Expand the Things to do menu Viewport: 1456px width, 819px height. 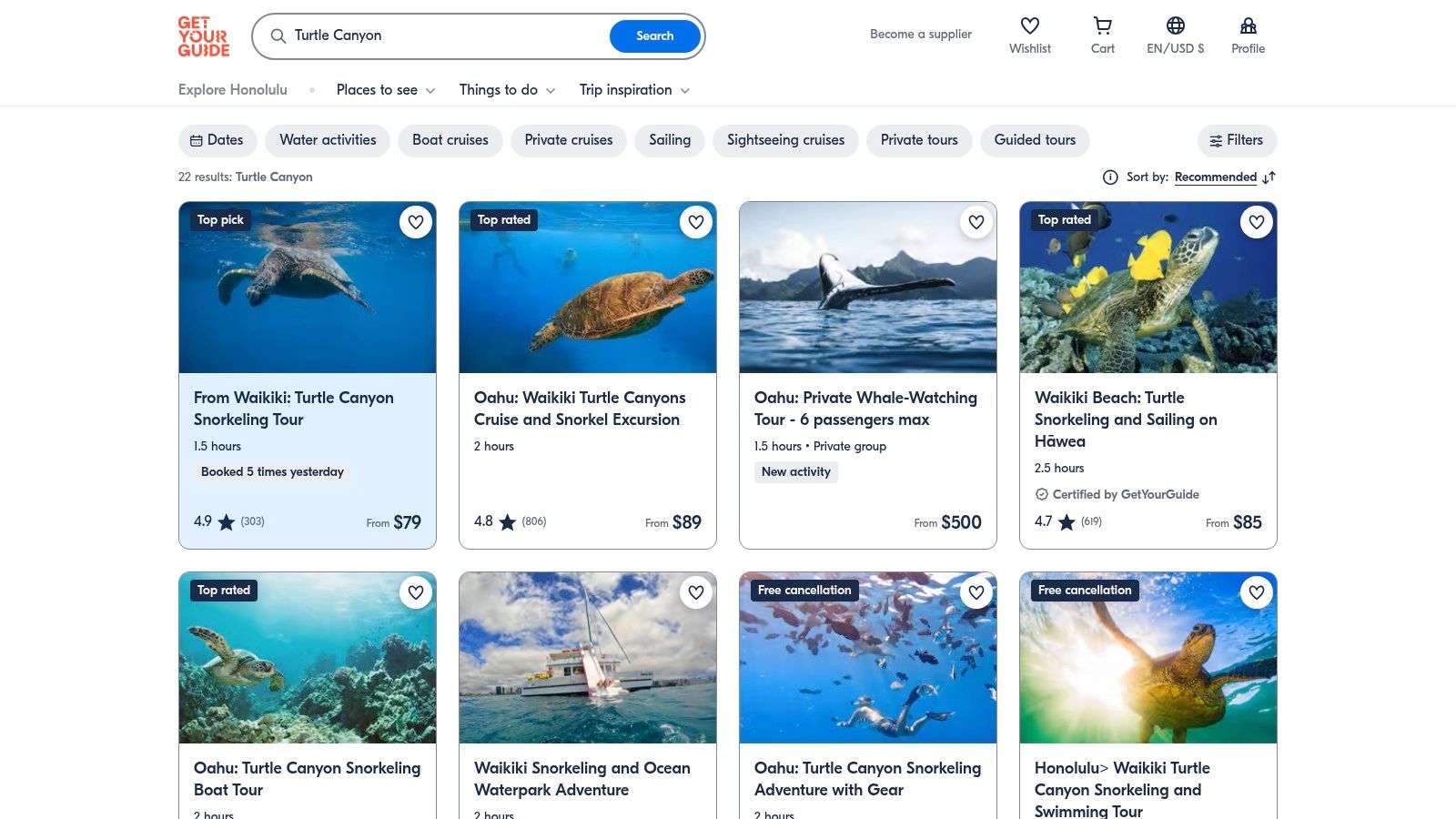point(507,90)
